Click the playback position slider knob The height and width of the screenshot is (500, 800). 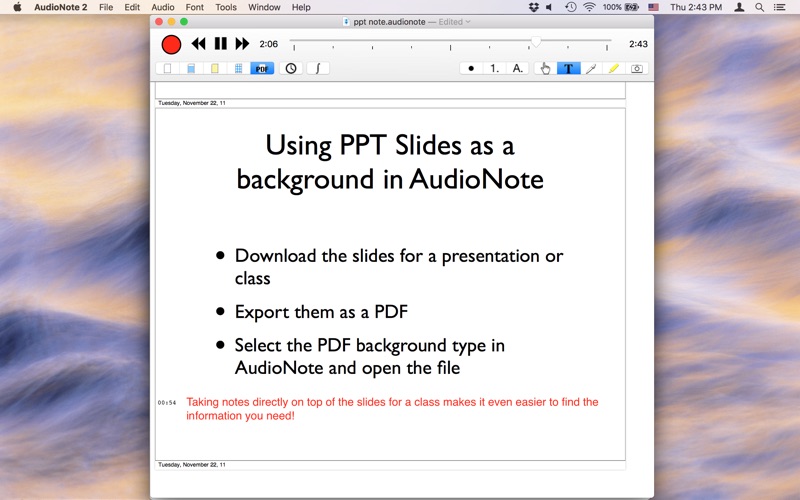click(536, 41)
